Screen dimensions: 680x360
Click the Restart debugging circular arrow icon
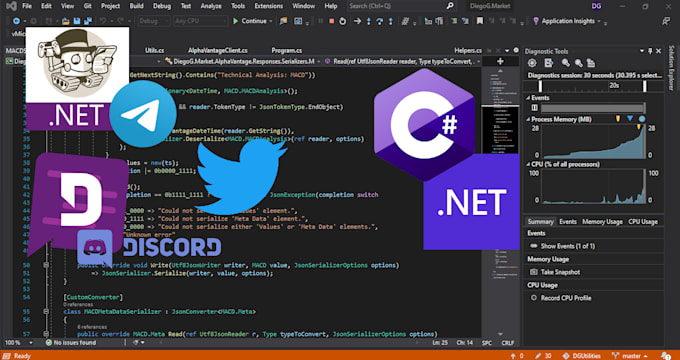click(x=343, y=21)
